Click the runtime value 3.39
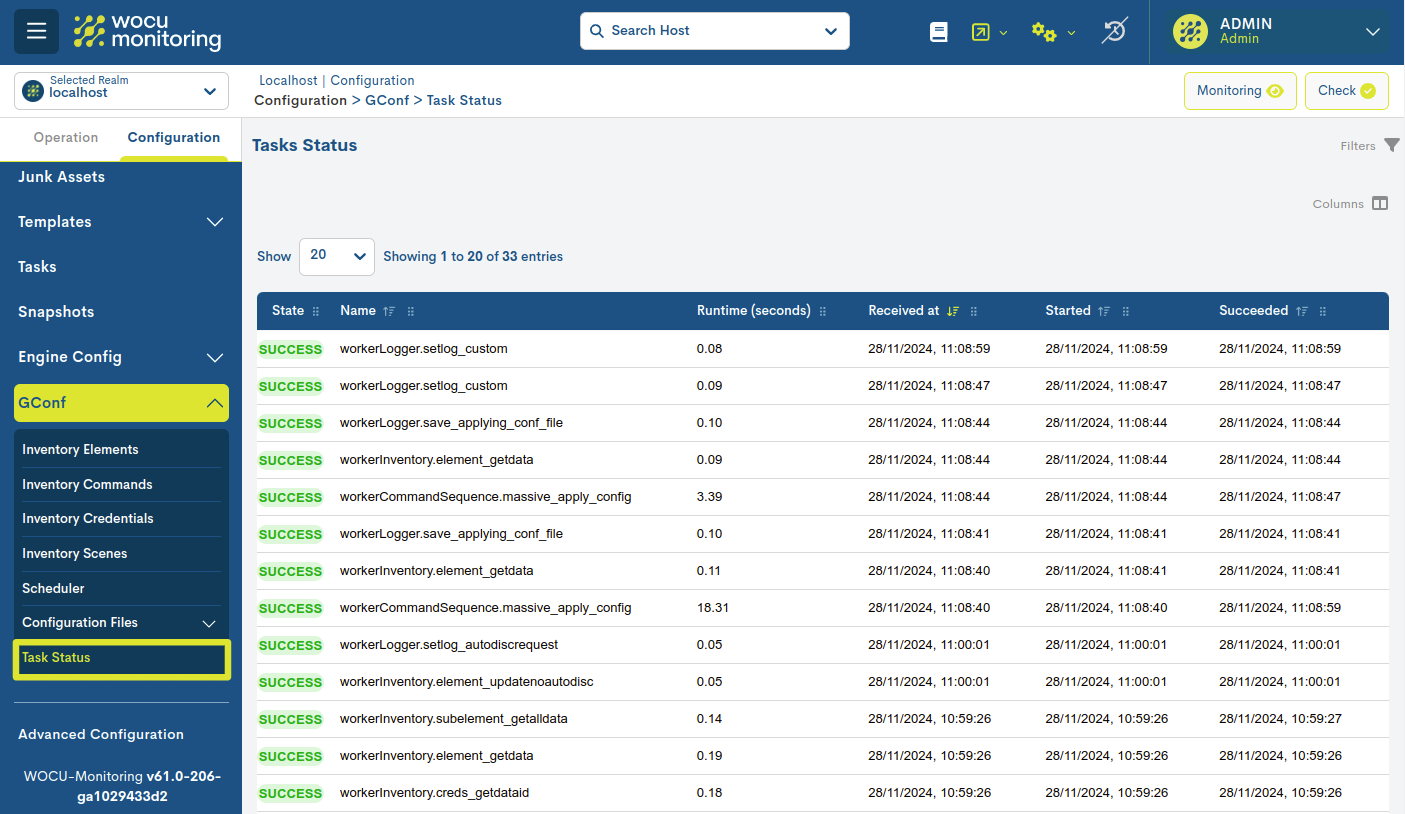The height and width of the screenshot is (814, 1405). point(710,497)
